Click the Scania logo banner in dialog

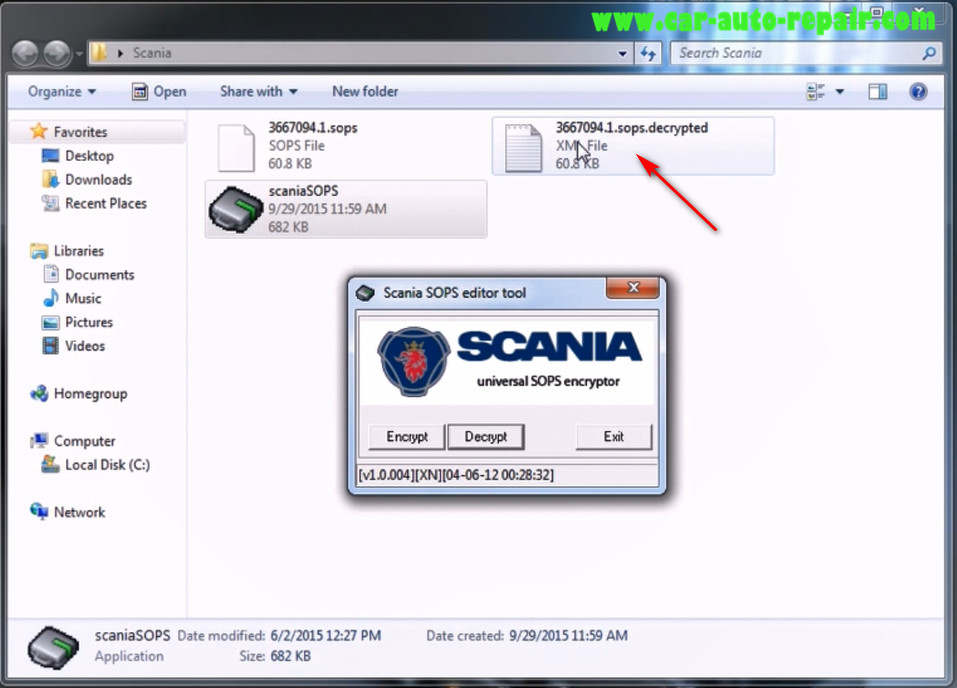pyautogui.click(x=507, y=361)
